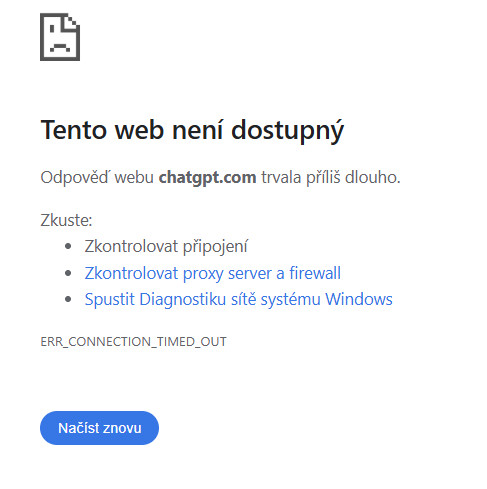Click the words trvala příliš dlouho
The width and height of the screenshot is (487, 489).
331,177
